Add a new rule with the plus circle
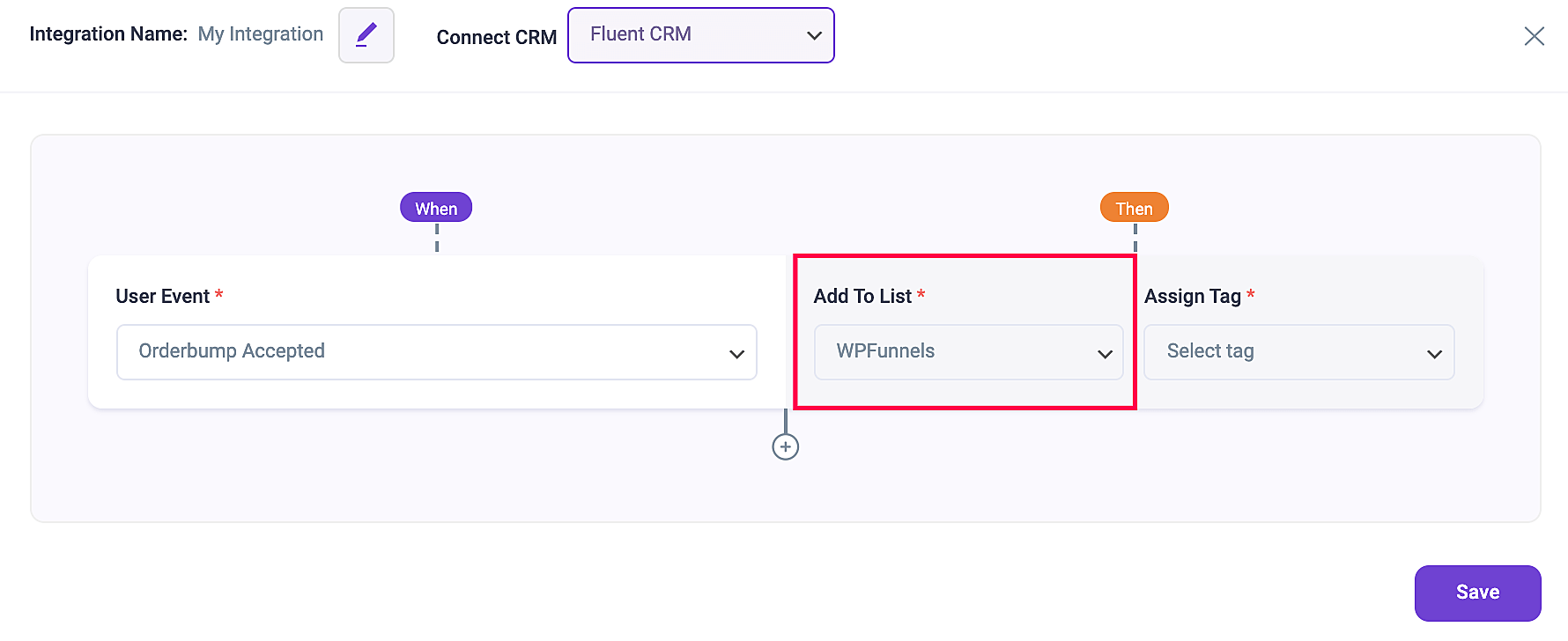1568x641 pixels. tap(786, 446)
